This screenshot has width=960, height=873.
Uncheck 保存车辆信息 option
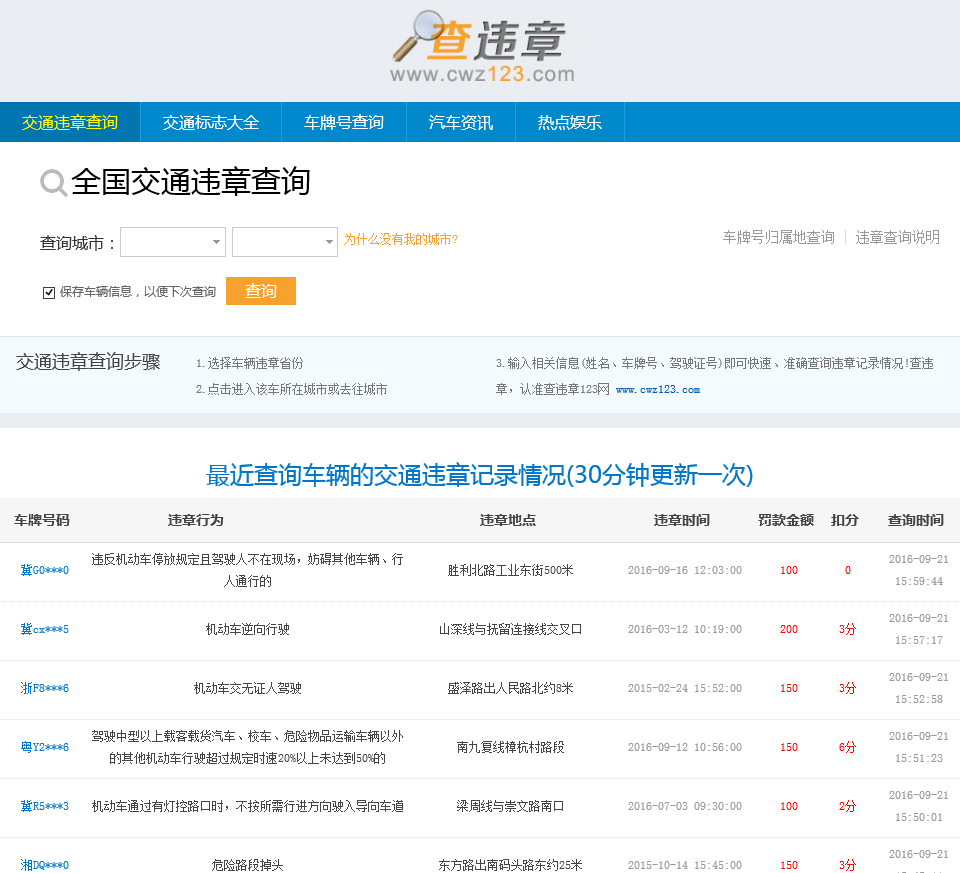tap(49, 292)
